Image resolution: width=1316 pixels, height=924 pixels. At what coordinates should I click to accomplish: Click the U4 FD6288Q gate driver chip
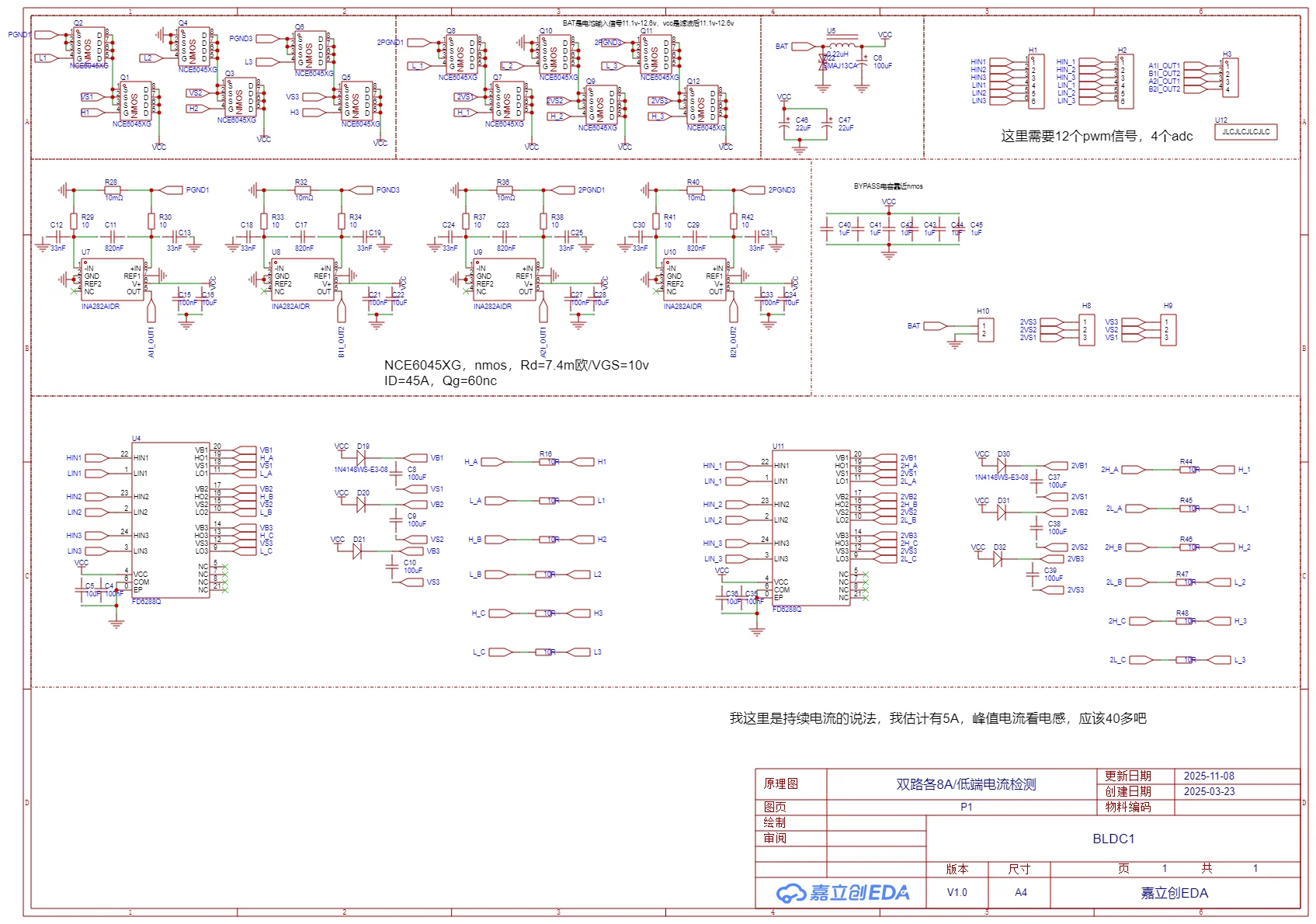click(171, 520)
